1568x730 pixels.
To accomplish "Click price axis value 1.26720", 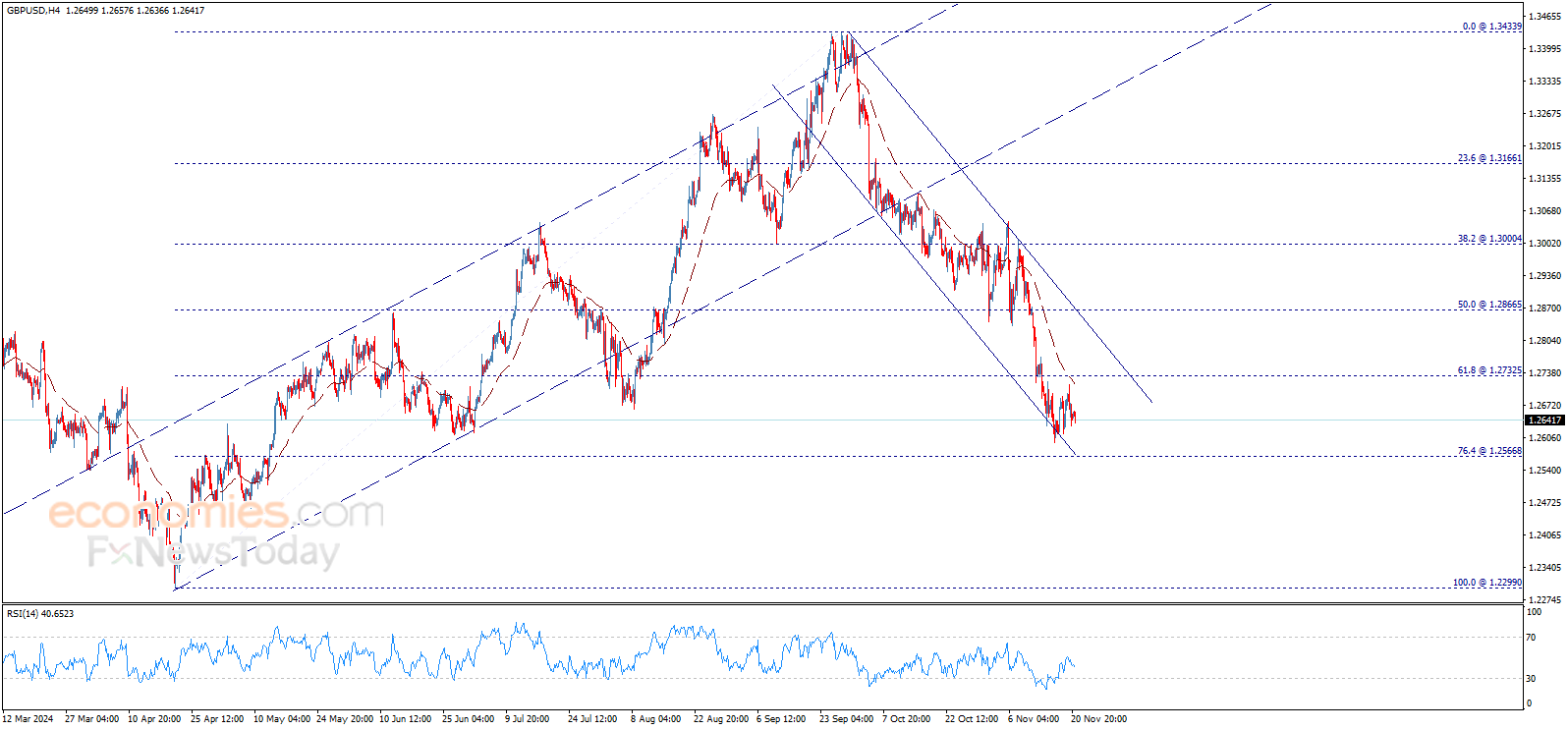I will 1545,406.
